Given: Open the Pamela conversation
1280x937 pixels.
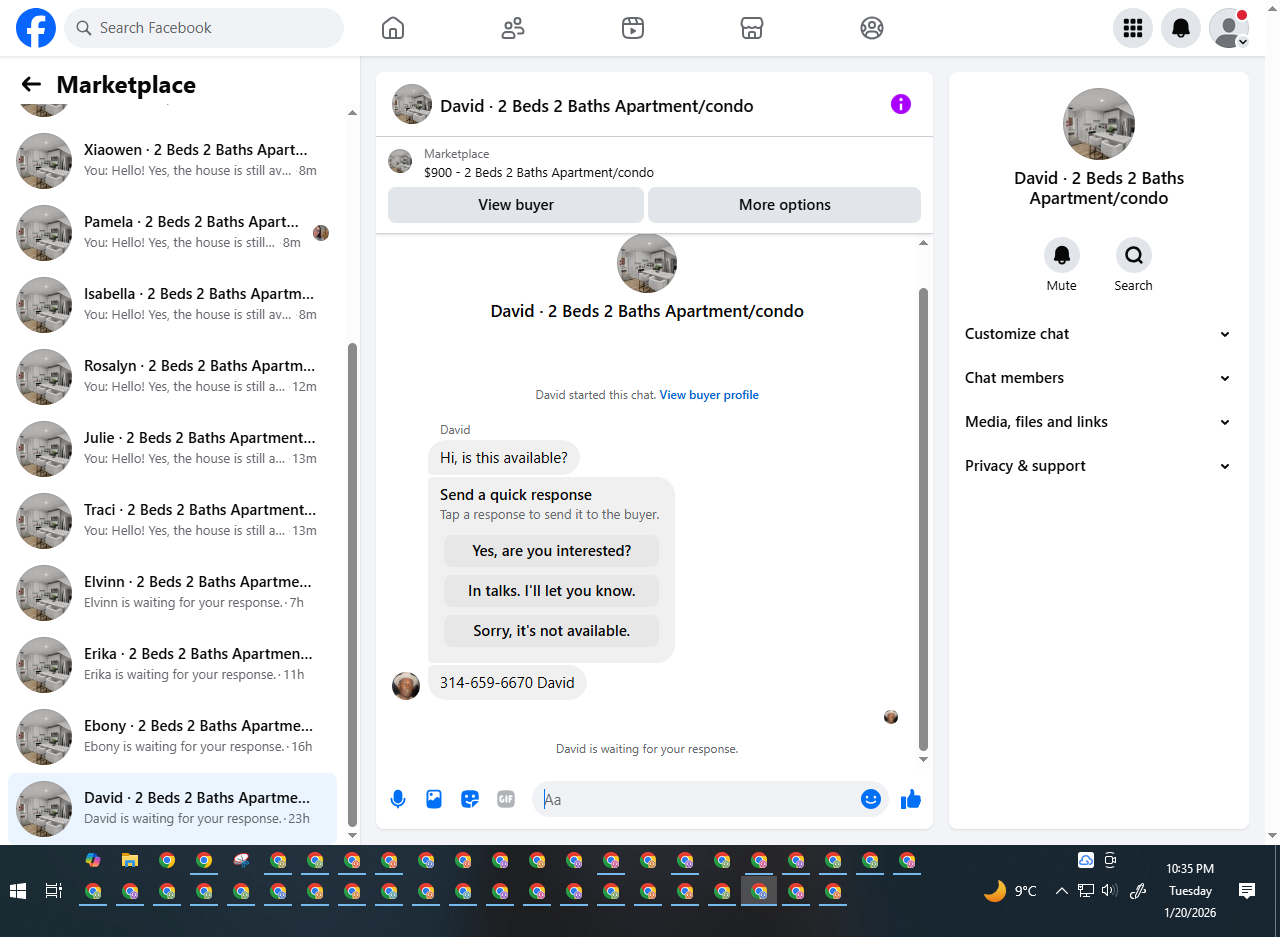Looking at the screenshot, I should pyautogui.click(x=172, y=233).
